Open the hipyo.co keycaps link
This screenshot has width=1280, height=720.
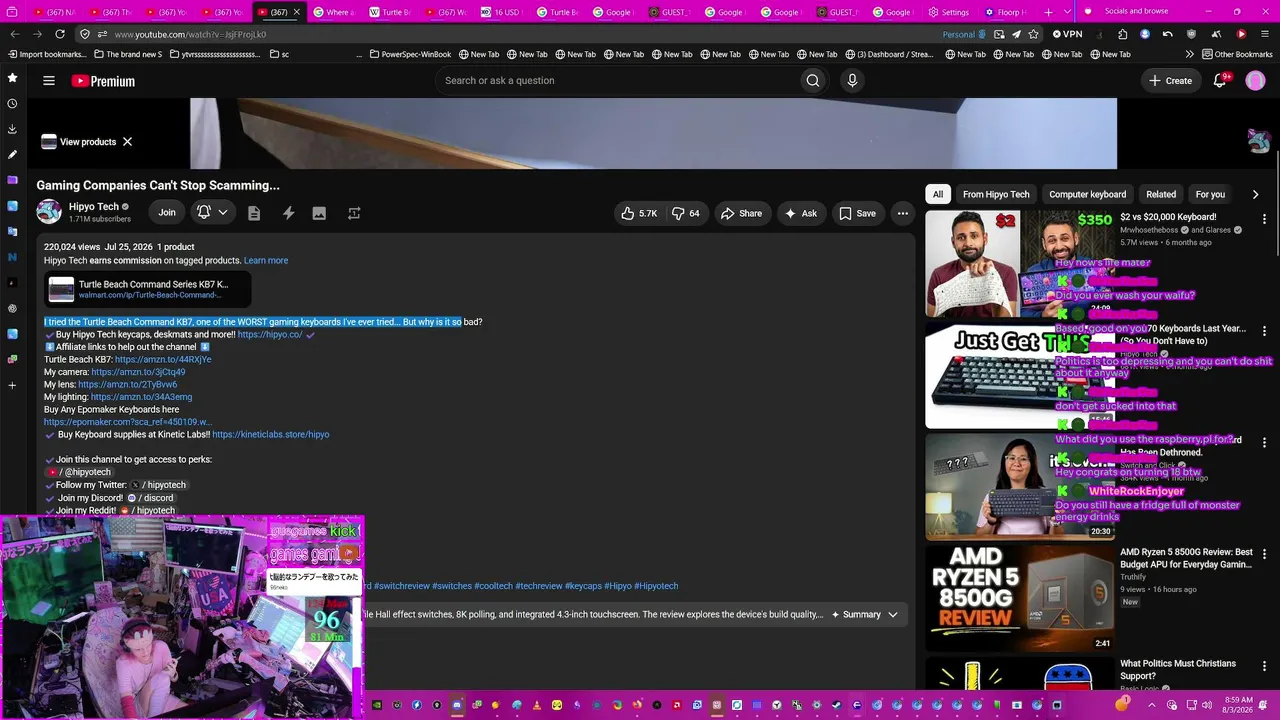pyautogui.click(x=270, y=335)
